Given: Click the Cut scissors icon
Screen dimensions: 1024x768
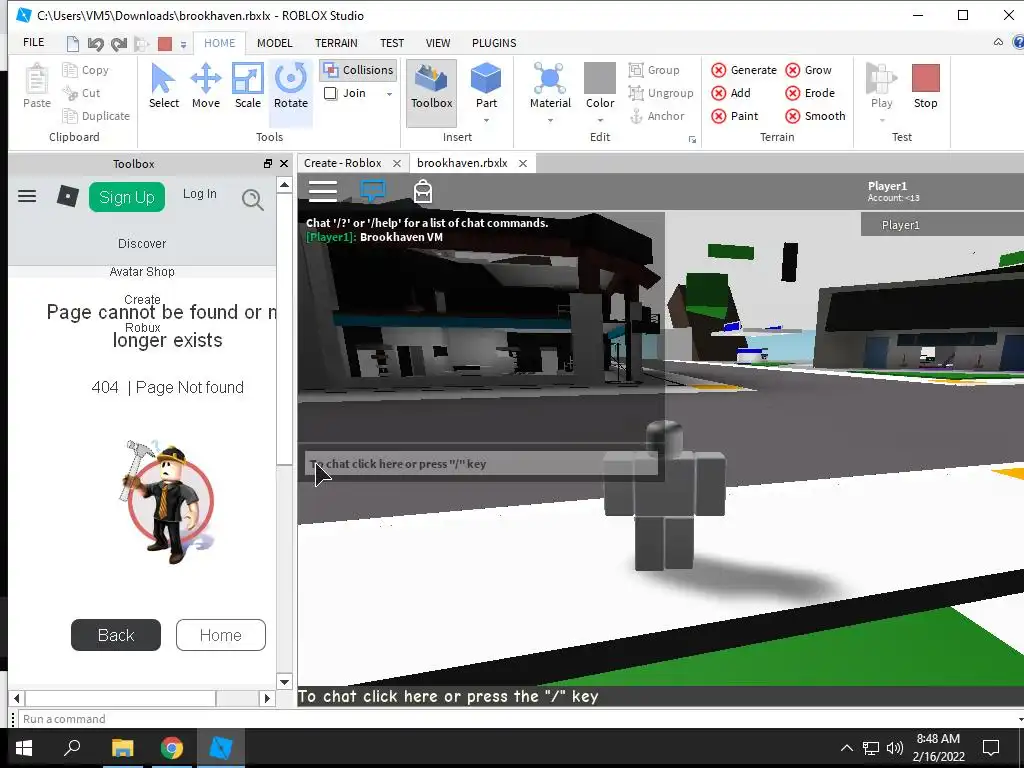Looking at the screenshot, I should 71,93.
